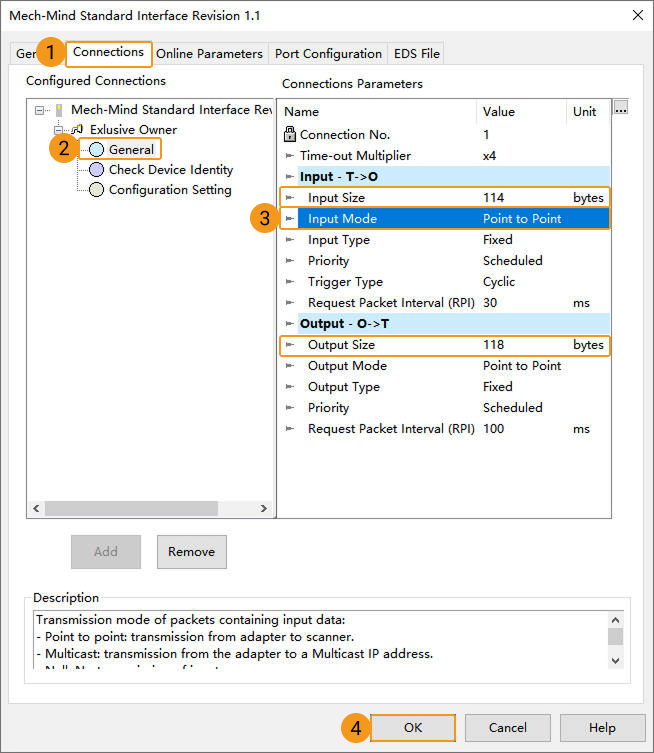The height and width of the screenshot is (753, 654).
Task: Select Check Device Identity tree item
Action: coord(171,170)
